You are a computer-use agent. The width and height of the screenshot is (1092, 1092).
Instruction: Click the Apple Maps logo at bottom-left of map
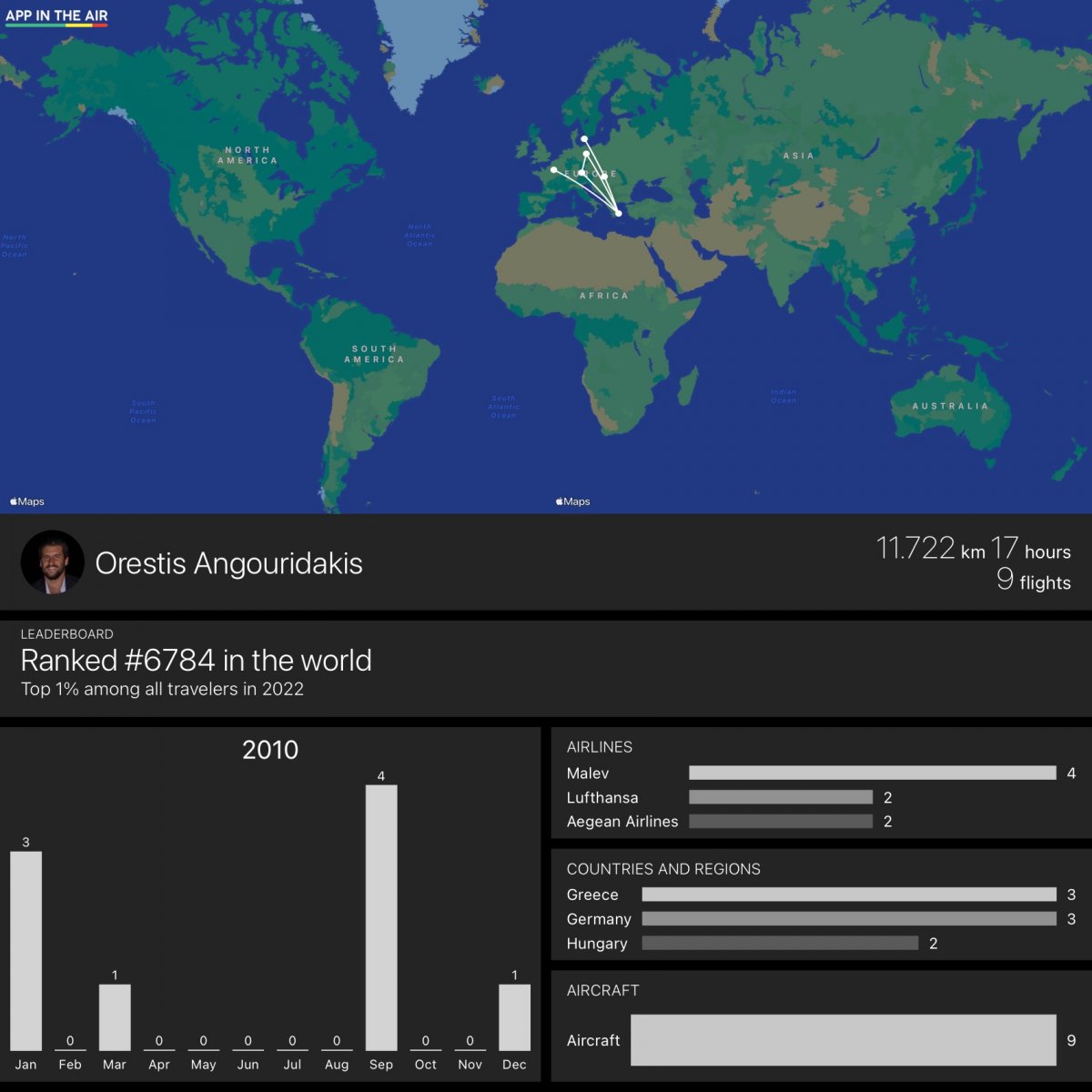point(27,501)
